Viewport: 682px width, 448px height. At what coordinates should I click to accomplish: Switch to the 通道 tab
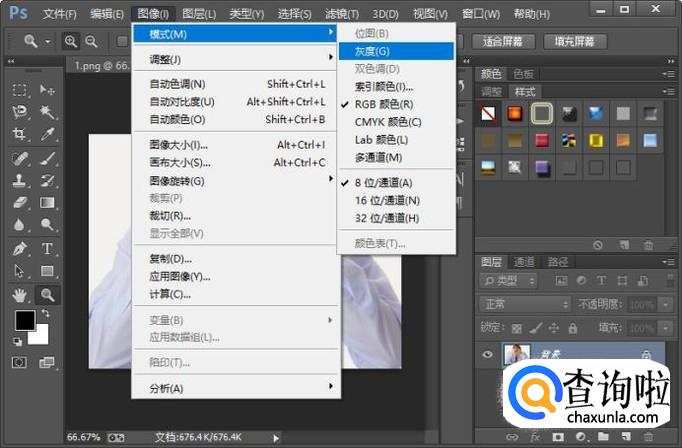[x=525, y=260]
